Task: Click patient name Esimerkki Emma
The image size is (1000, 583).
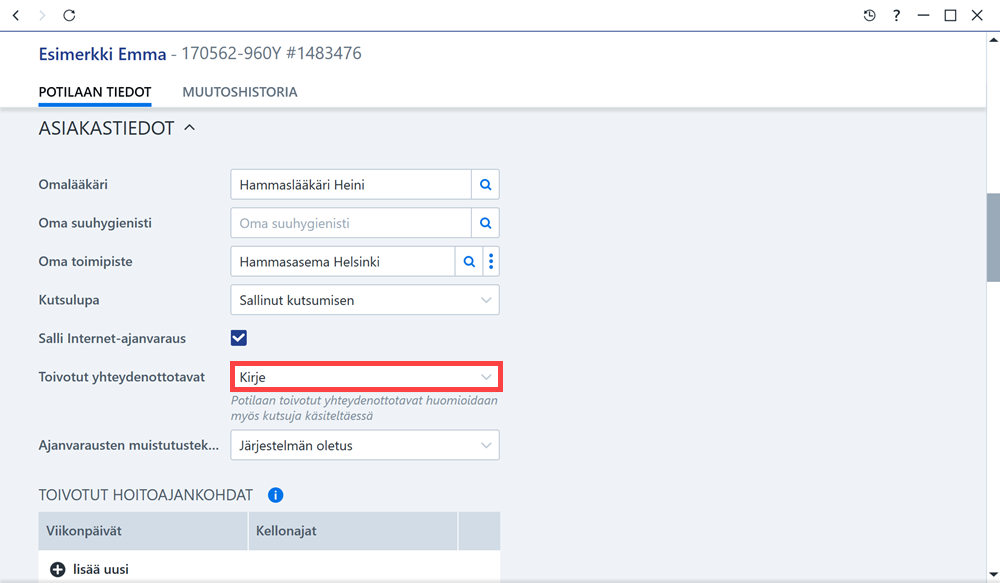Action: coord(102,54)
